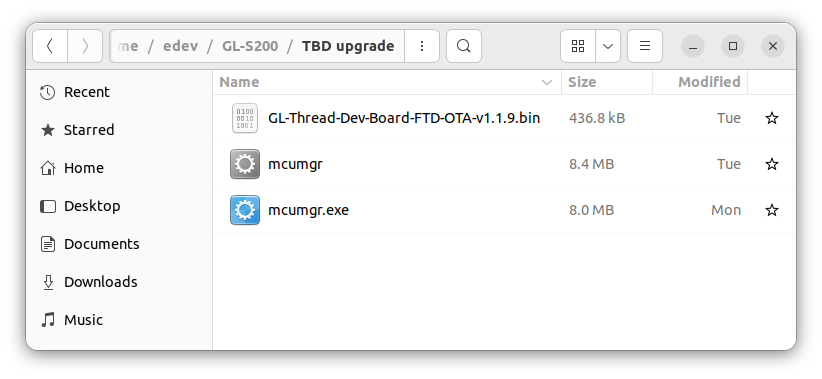Sort by the Name column header
Screen dimensions: 822x379
pos(387,82)
